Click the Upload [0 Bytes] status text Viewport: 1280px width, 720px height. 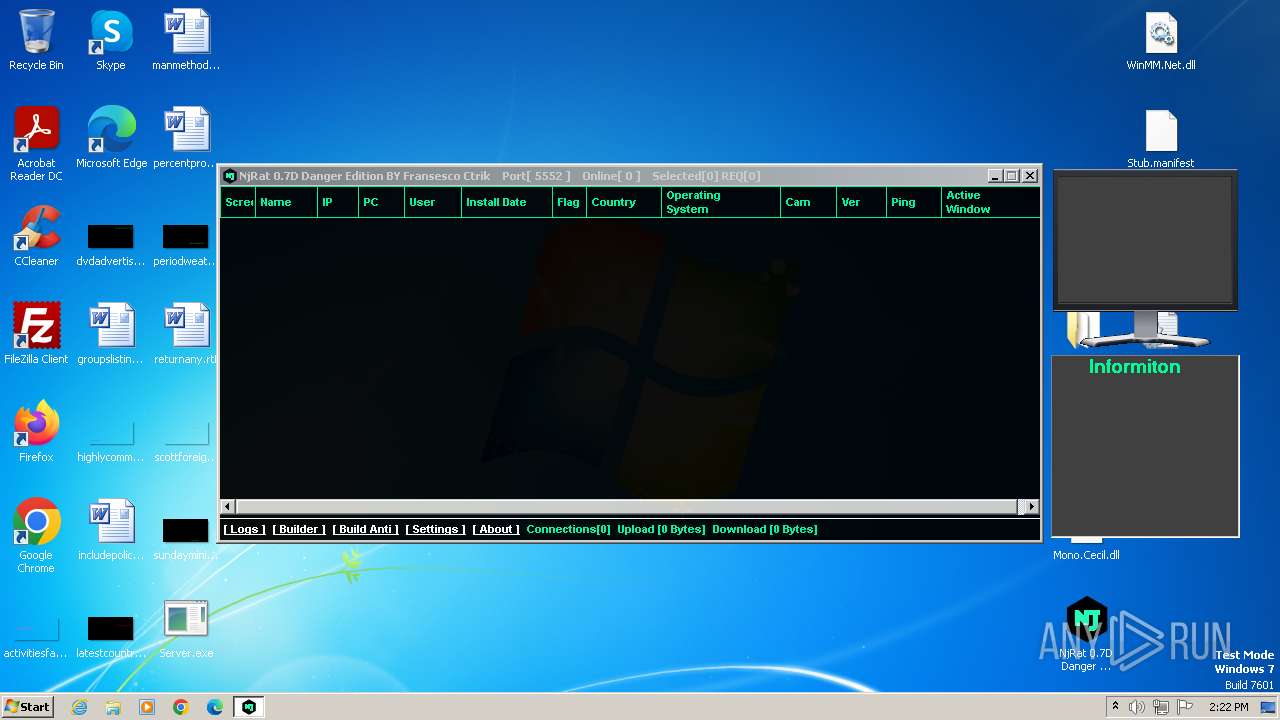661,529
